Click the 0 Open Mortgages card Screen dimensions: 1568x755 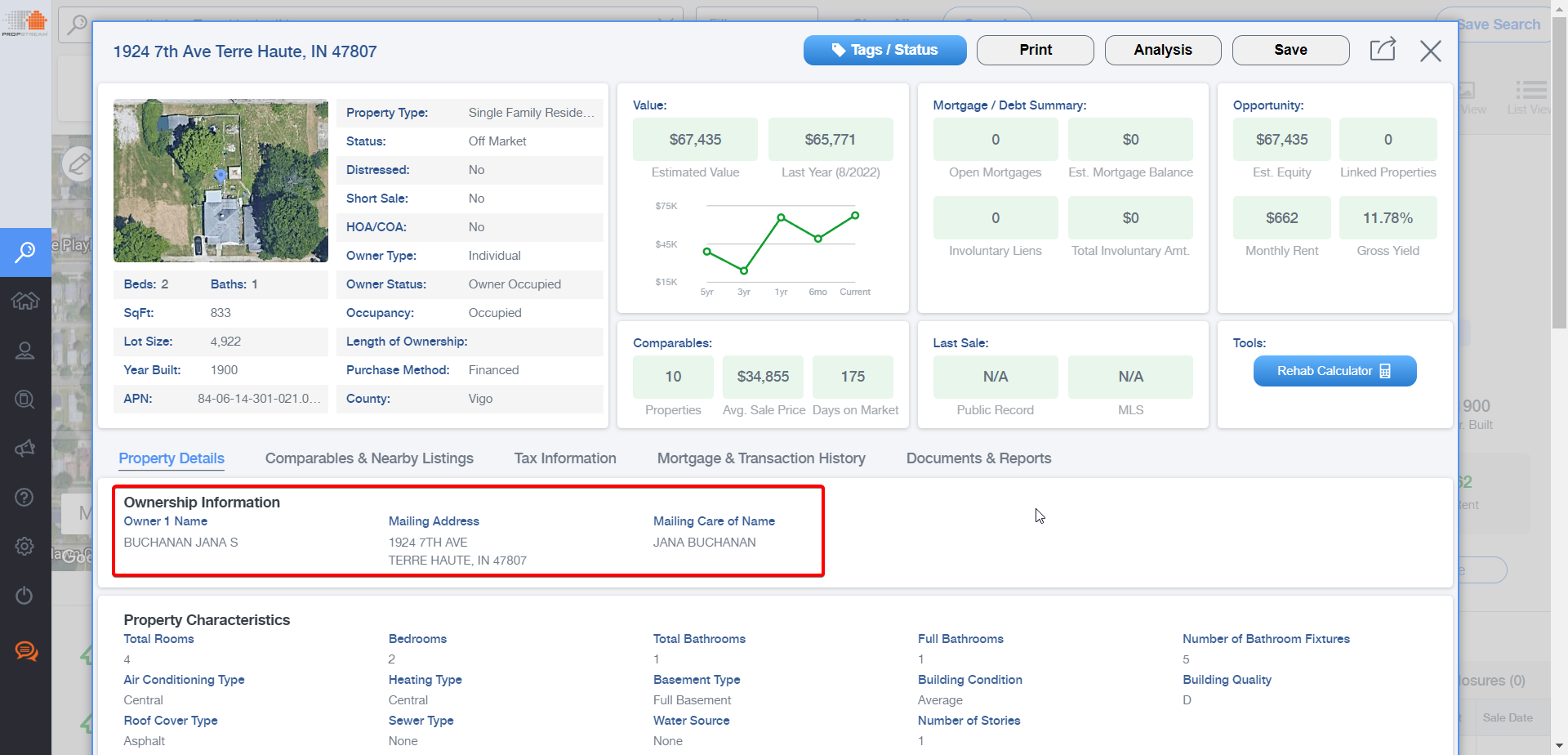click(x=996, y=140)
